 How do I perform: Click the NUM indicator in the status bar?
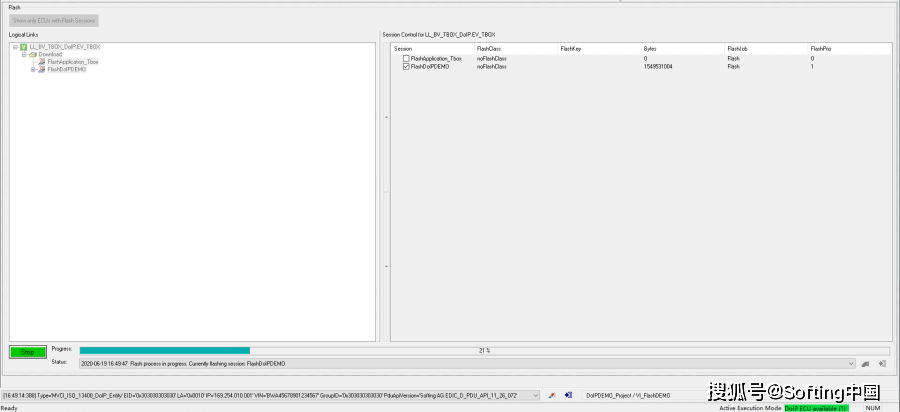[x=872, y=408]
